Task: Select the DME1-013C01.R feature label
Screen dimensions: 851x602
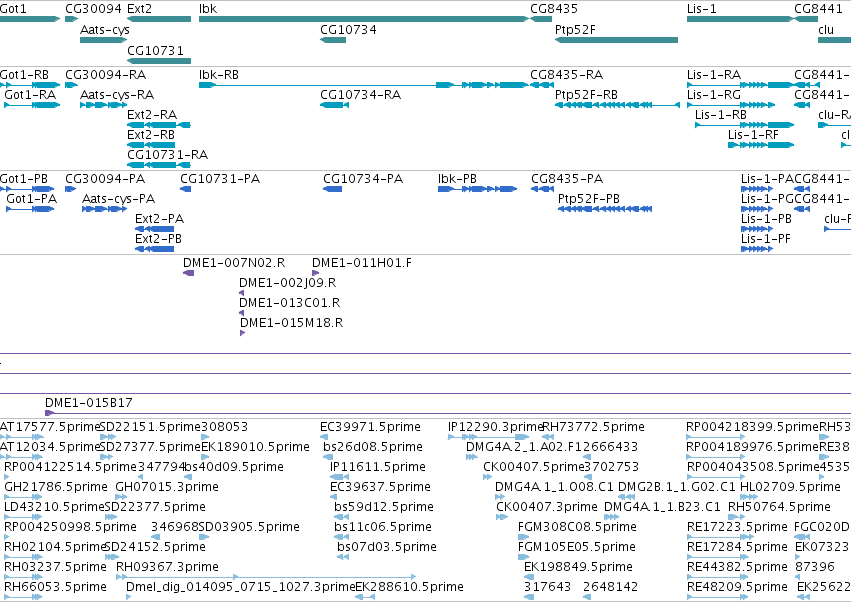Action: 290,302
